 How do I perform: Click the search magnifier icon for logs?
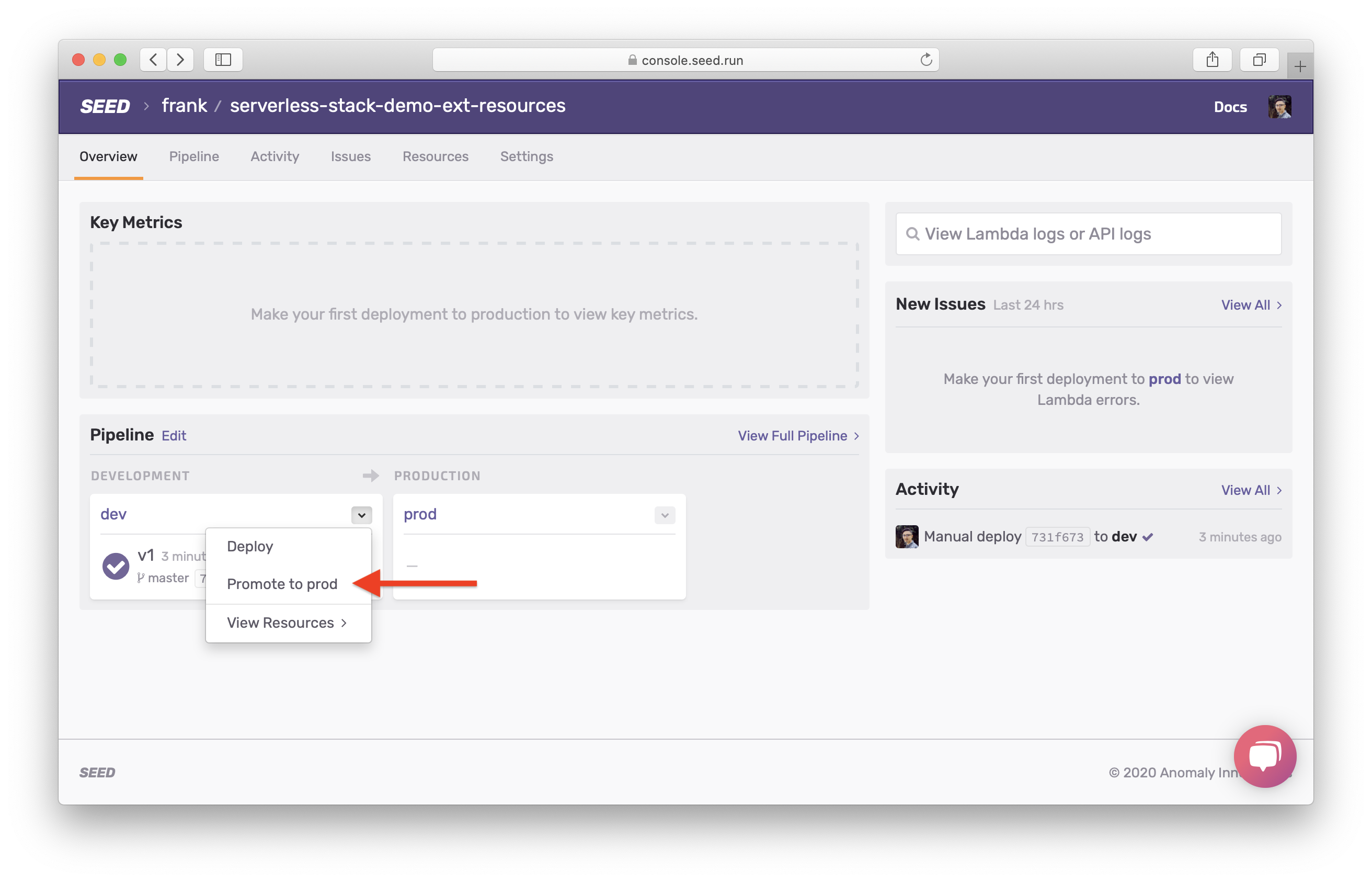click(912, 233)
